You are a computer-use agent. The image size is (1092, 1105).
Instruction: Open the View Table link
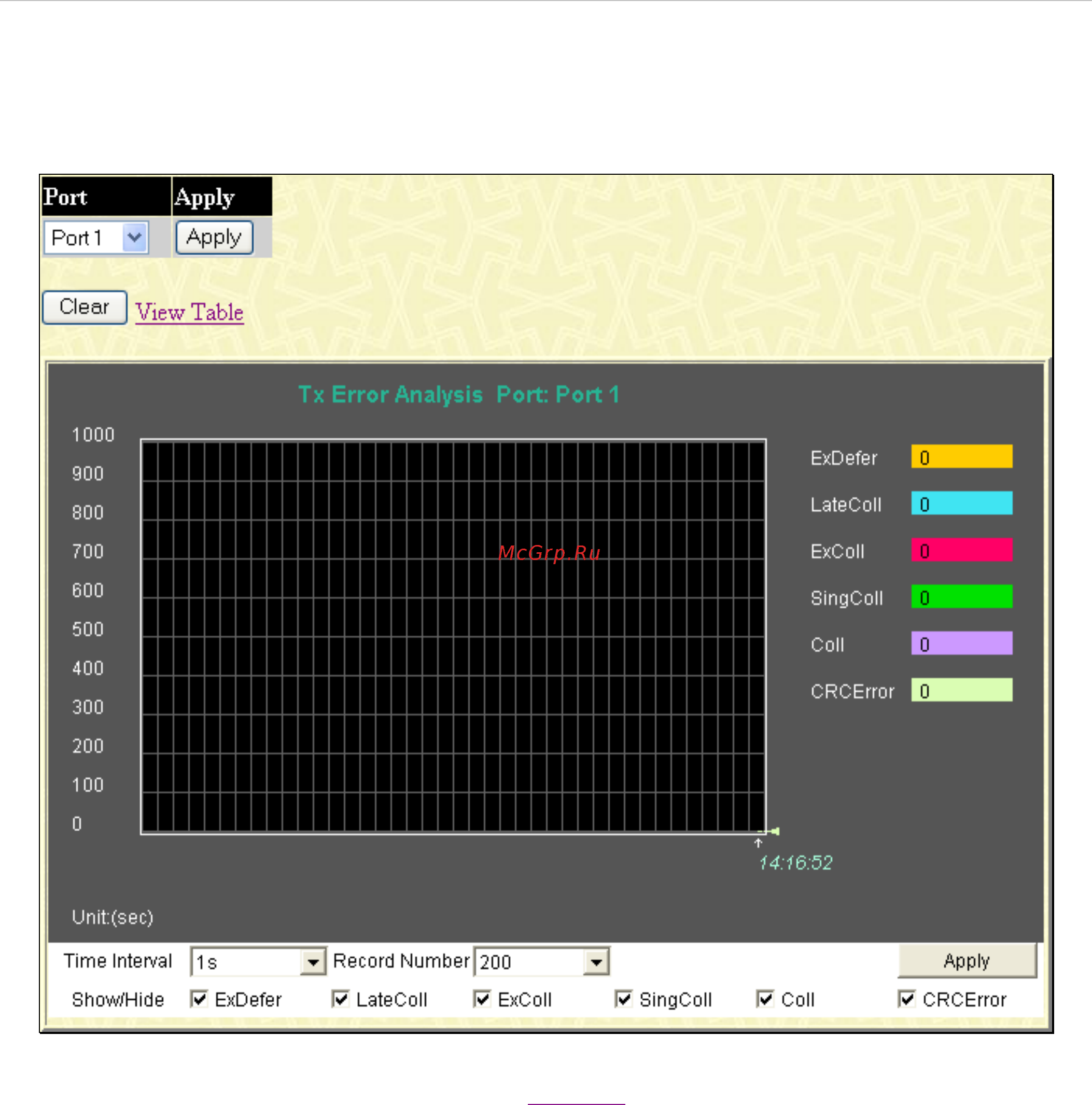(189, 312)
